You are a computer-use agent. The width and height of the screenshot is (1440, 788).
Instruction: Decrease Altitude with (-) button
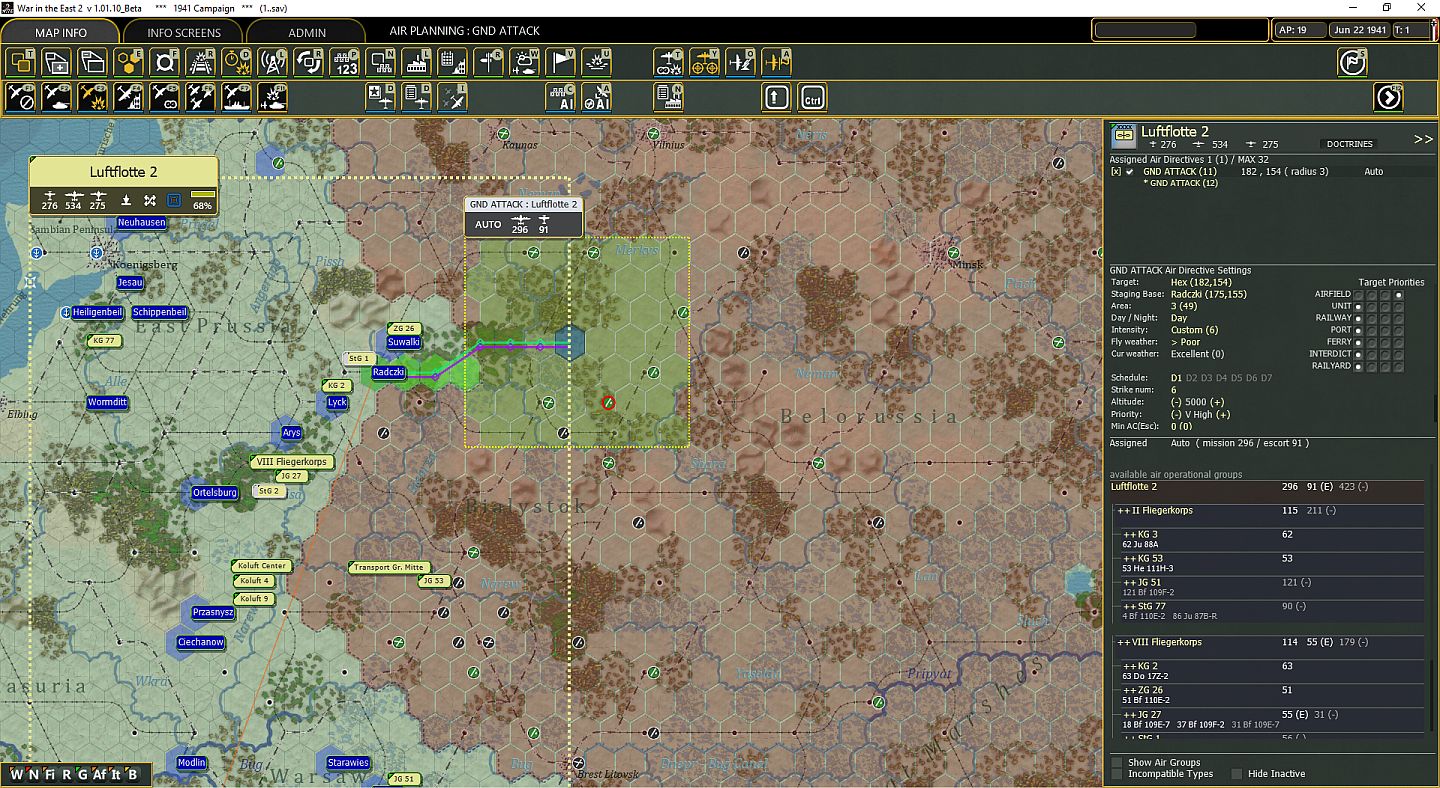tap(1176, 402)
